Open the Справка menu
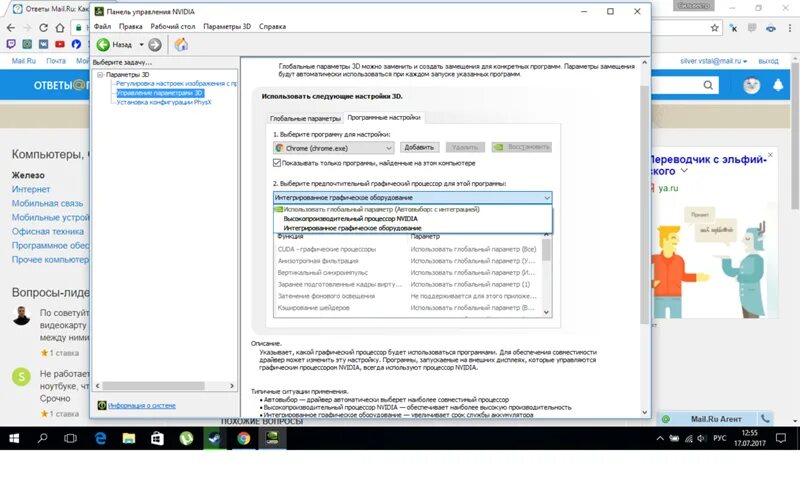This screenshot has width=800, height=486. [x=272, y=27]
